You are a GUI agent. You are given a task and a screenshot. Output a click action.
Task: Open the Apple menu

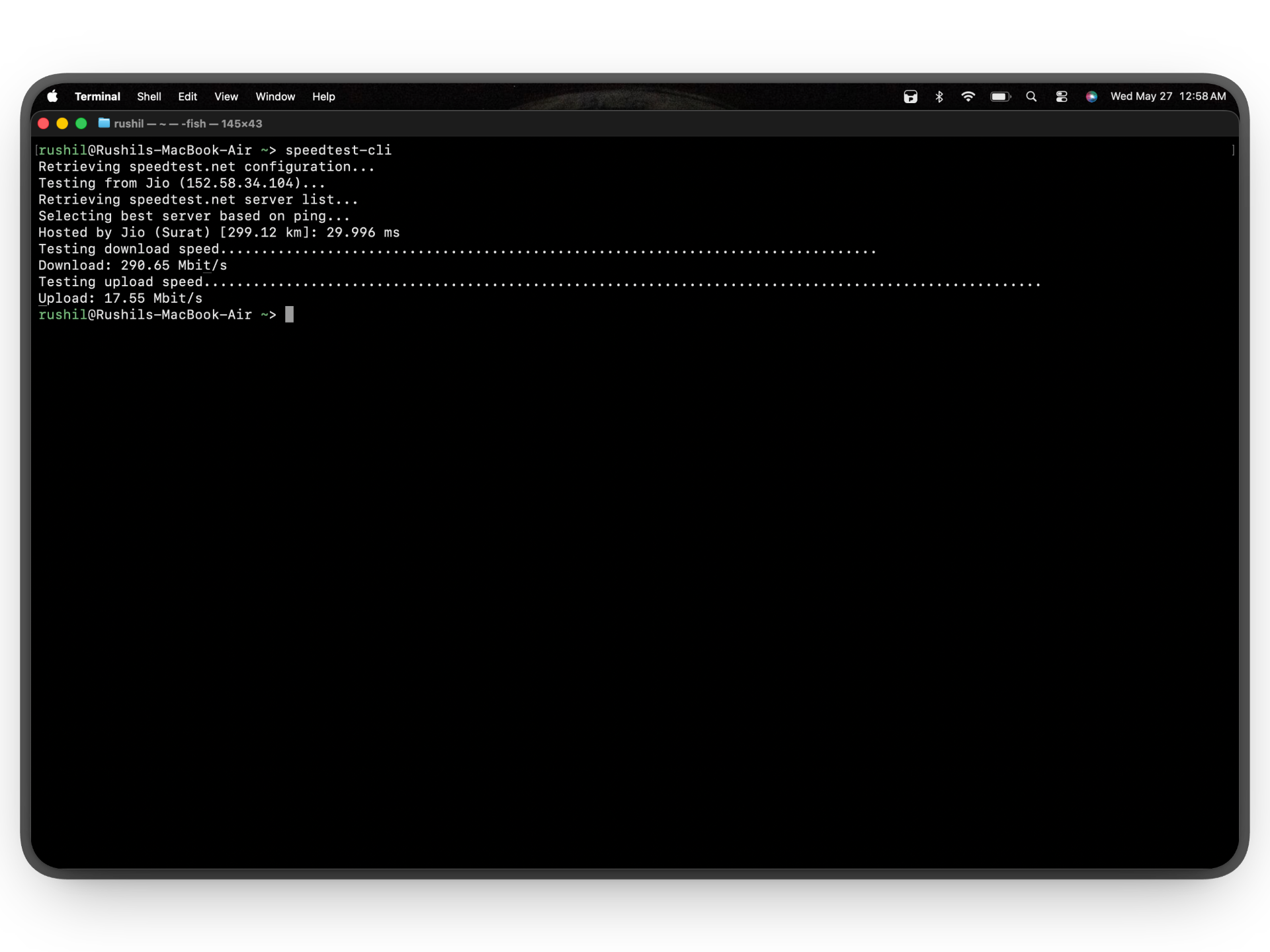(53, 97)
